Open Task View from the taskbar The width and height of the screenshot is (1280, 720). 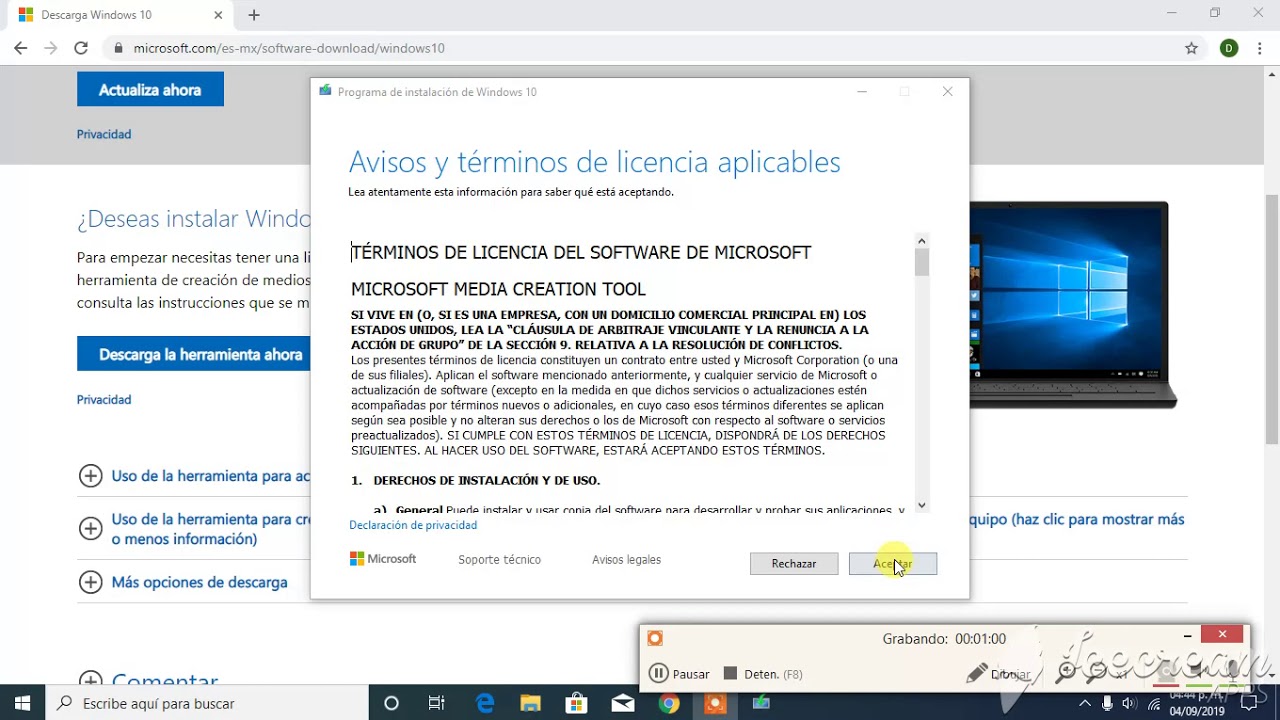437,703
